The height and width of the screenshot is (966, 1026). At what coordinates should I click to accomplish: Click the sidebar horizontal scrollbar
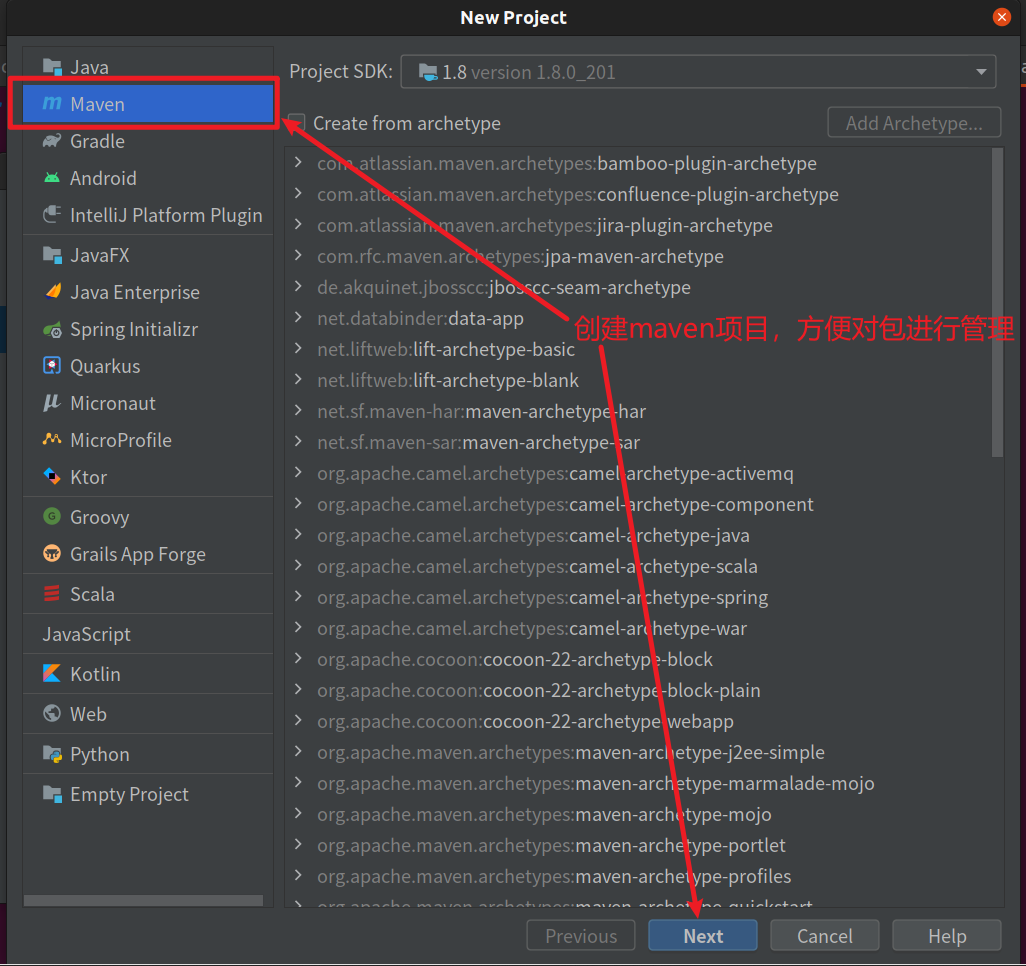143,901
